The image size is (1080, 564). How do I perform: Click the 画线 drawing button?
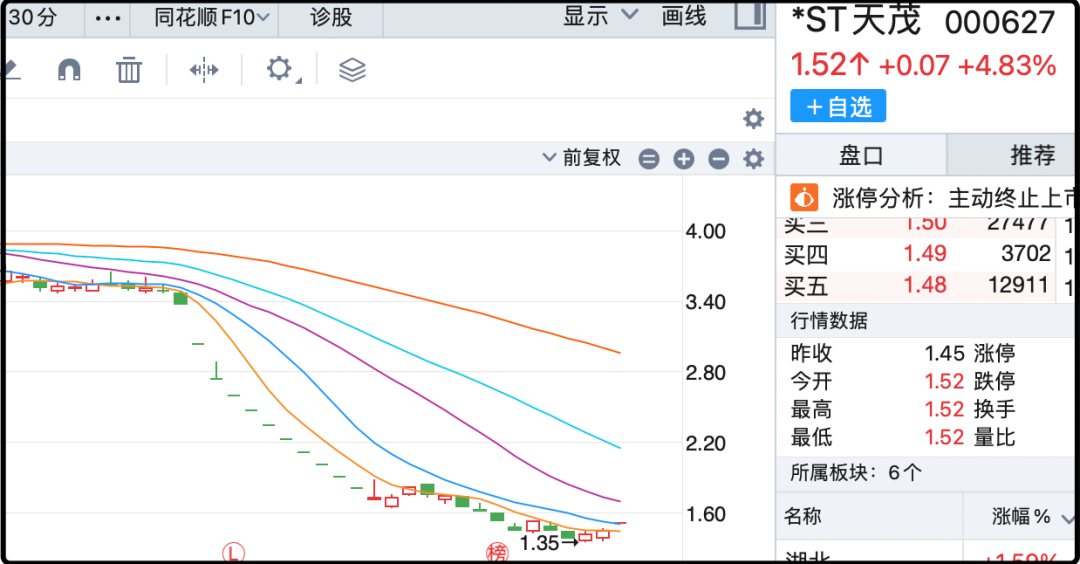(684, 15)
